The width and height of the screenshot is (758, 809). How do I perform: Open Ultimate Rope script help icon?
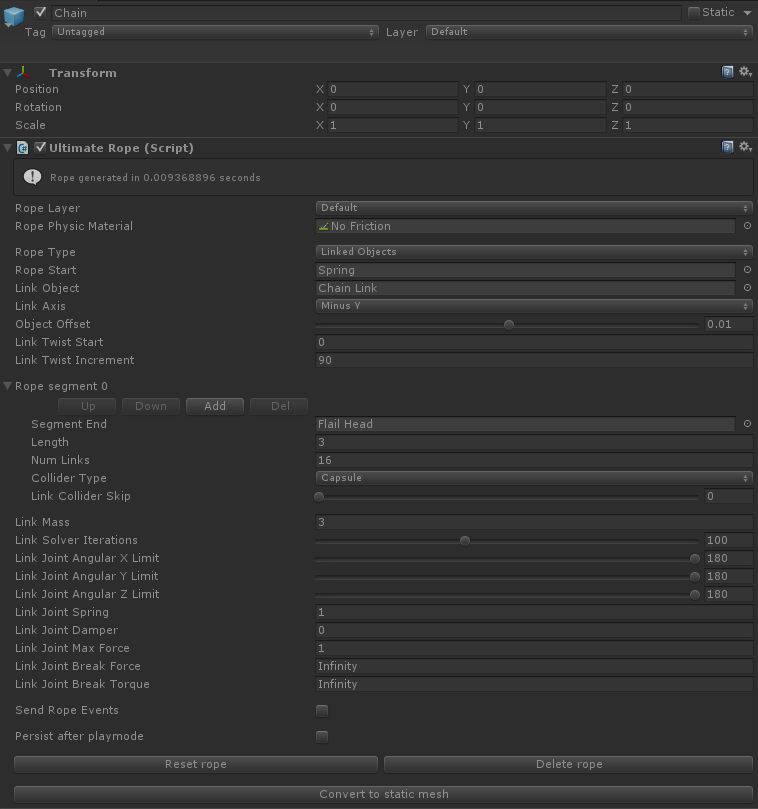pos(727,147)
